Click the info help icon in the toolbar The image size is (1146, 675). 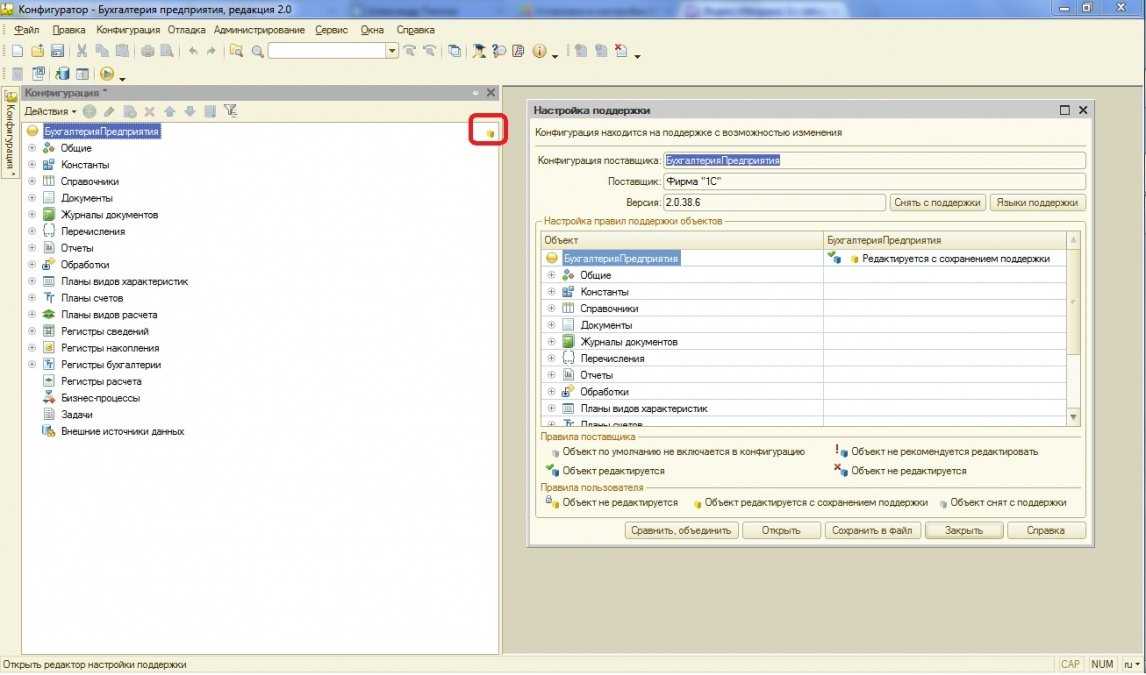pos(539,51)
